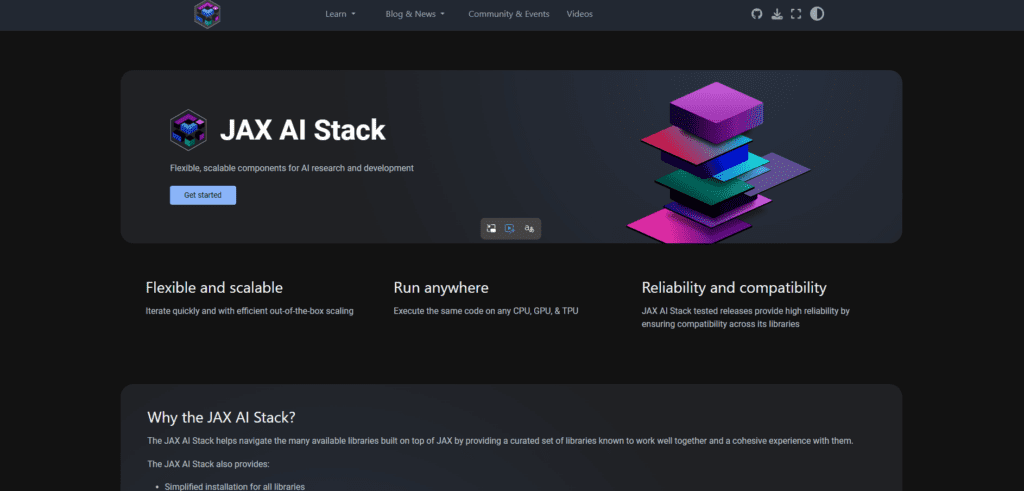Viewport: 1024px width, 491px height.
Task: Click the 'Reliability and compatibility' heading
Action: click(x=734, y=287)
